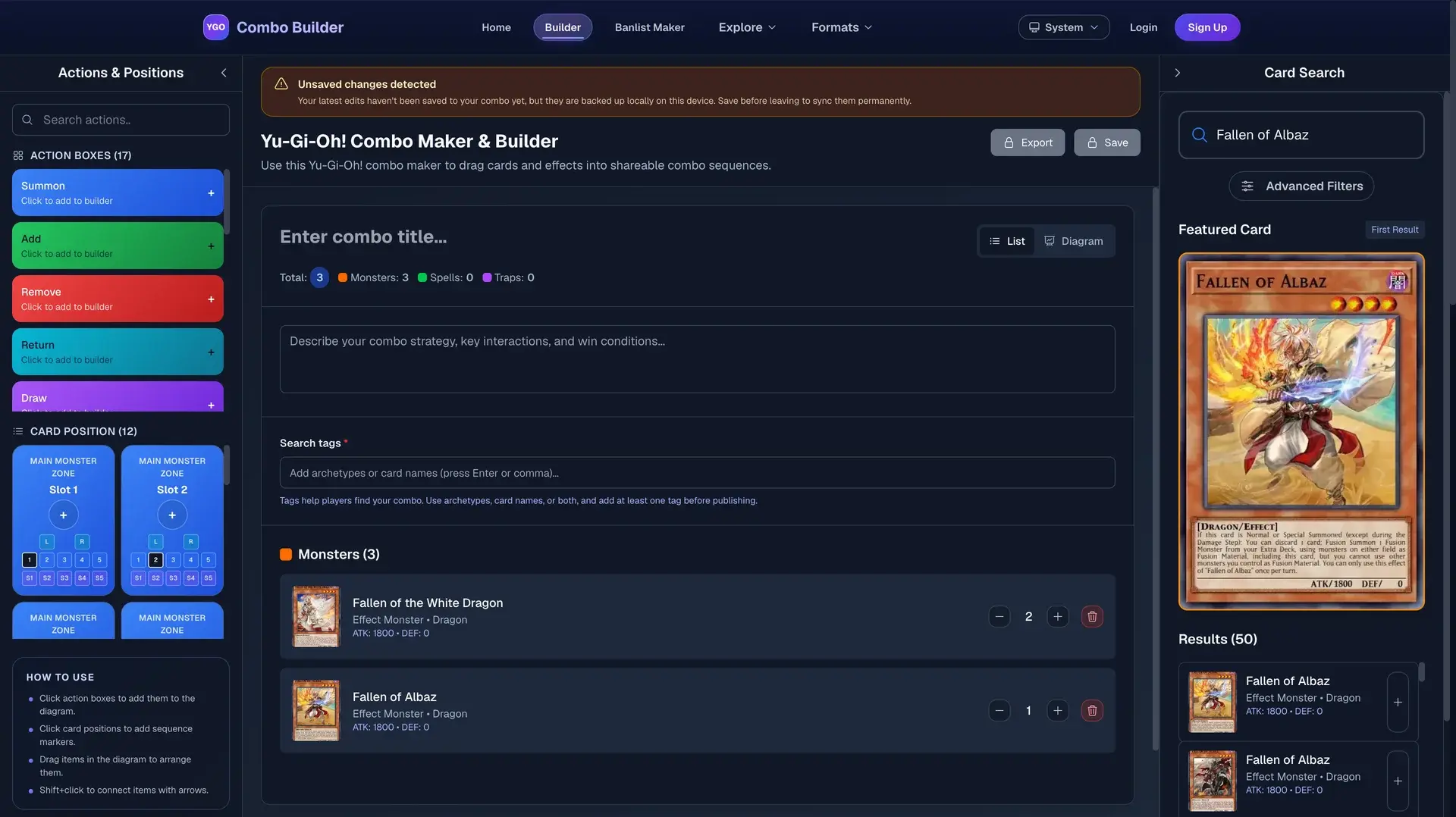Select sequence 3 in Slot 1 card
This screenshot has width=1456, height=817.
(x=64, y=560)
